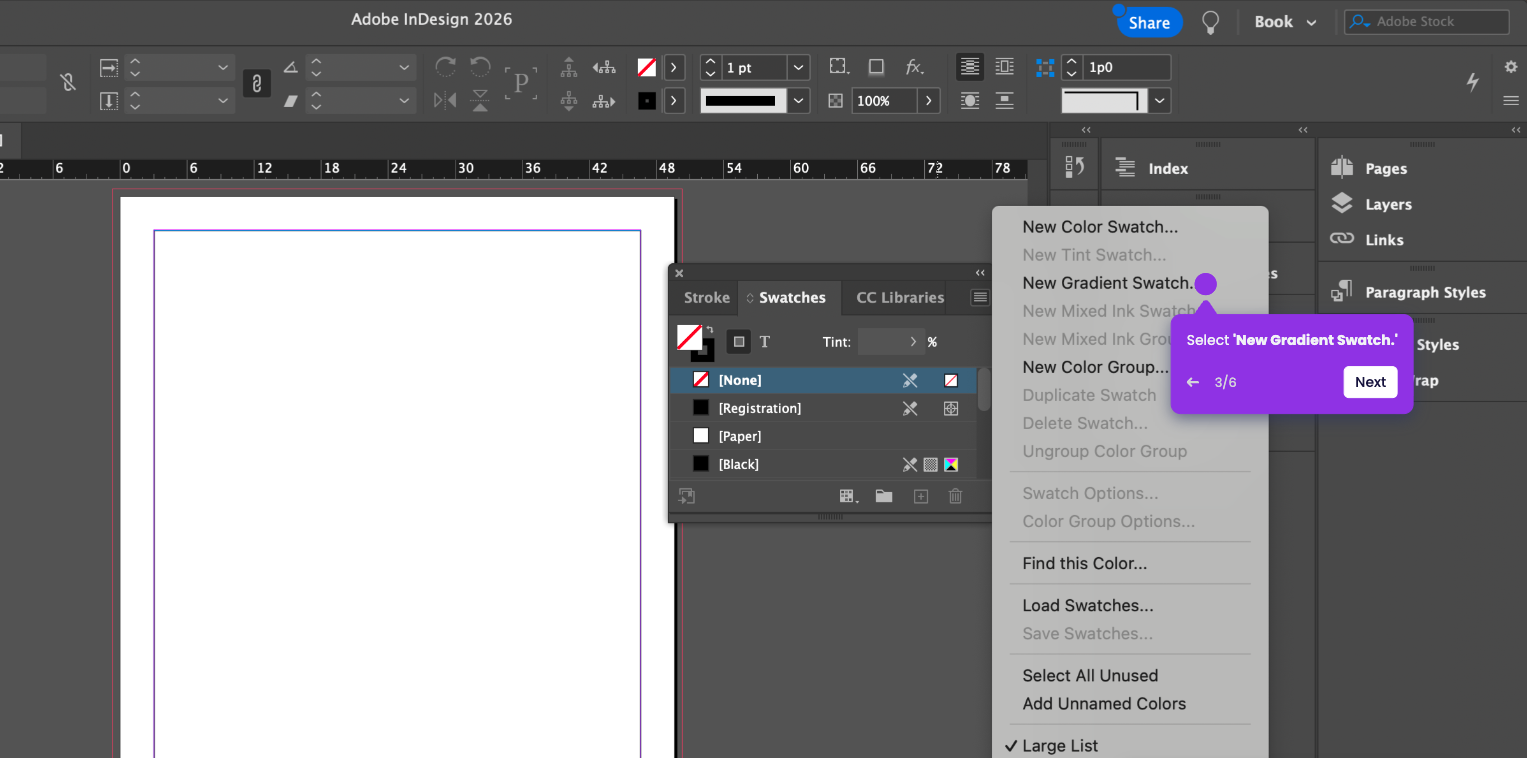Choose New Color Group... menu item
This screenshot has height=758, width=1527.
tap(1095, 367)
